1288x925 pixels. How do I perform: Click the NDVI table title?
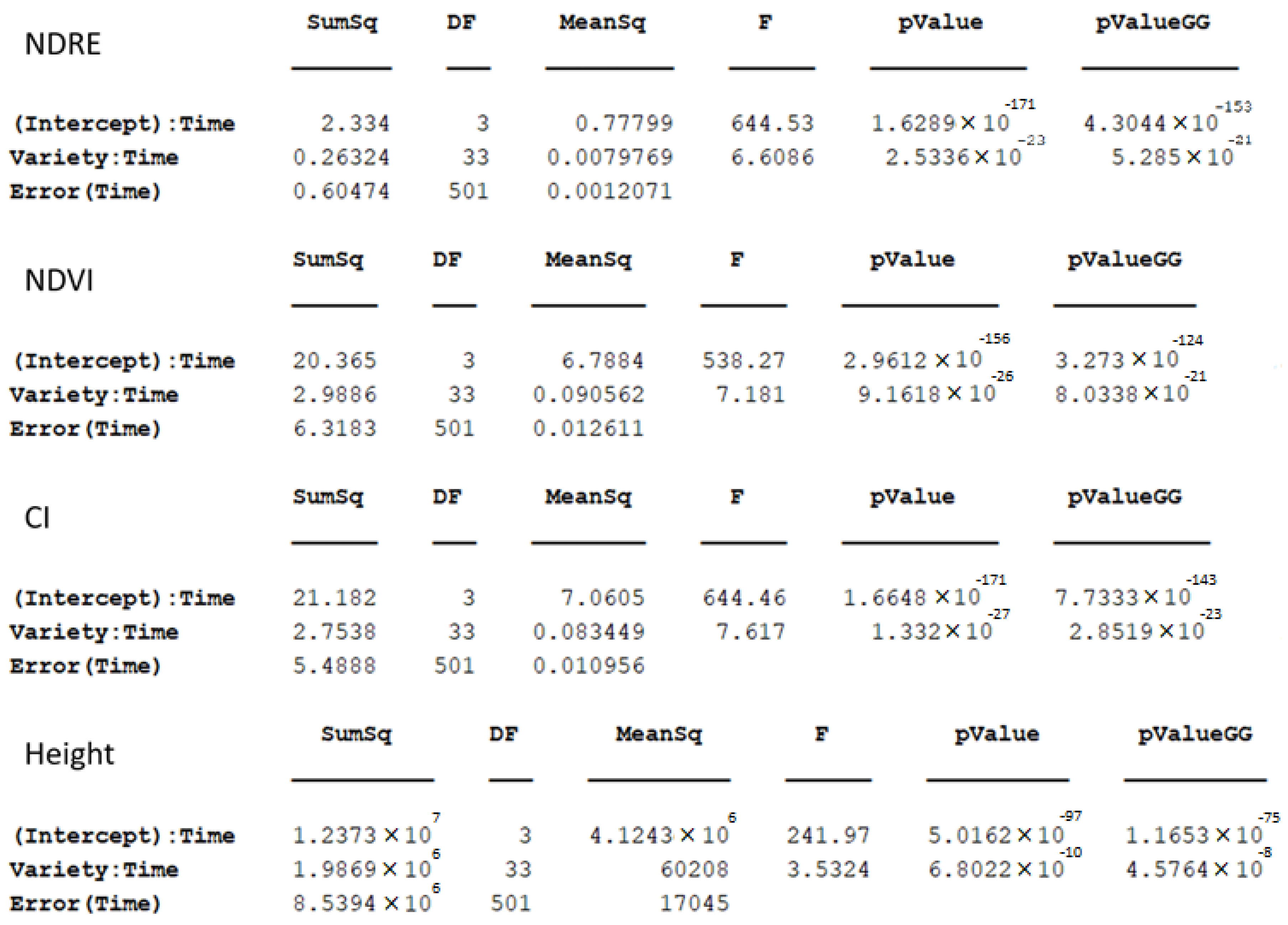[x=59, y=281]
